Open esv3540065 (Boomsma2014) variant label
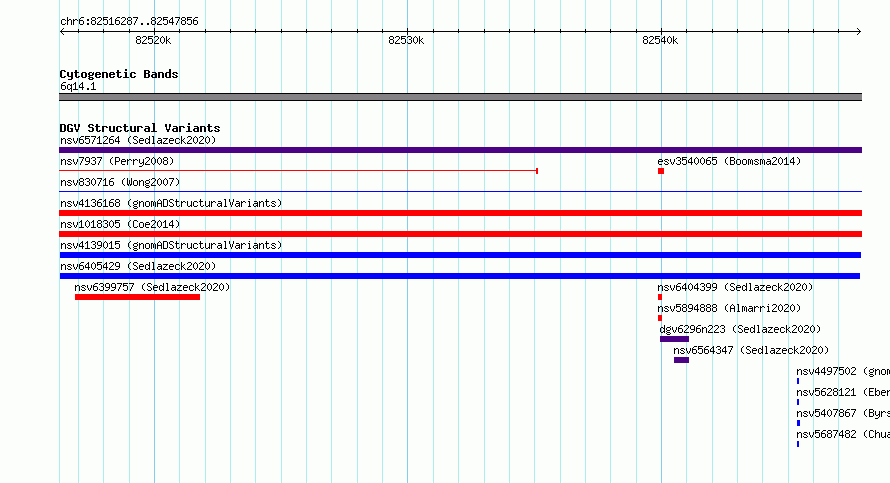The image size is (890, 483). pyautogui.click(x=729, y=161)
